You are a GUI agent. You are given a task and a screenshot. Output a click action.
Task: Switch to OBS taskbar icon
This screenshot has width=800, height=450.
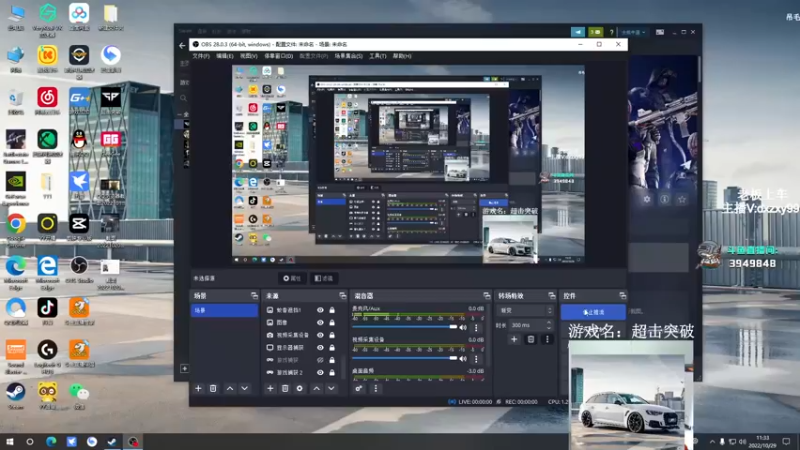[133, 442]
